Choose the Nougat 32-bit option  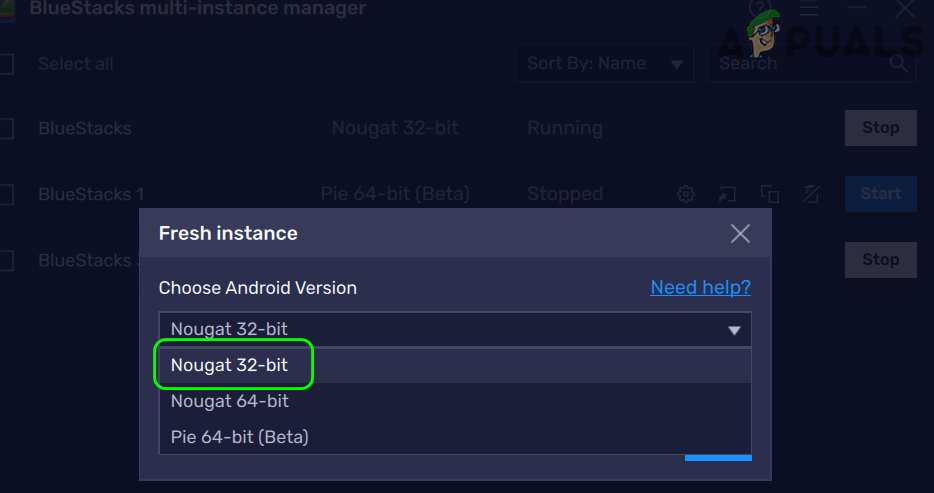(x=230, y=365)
